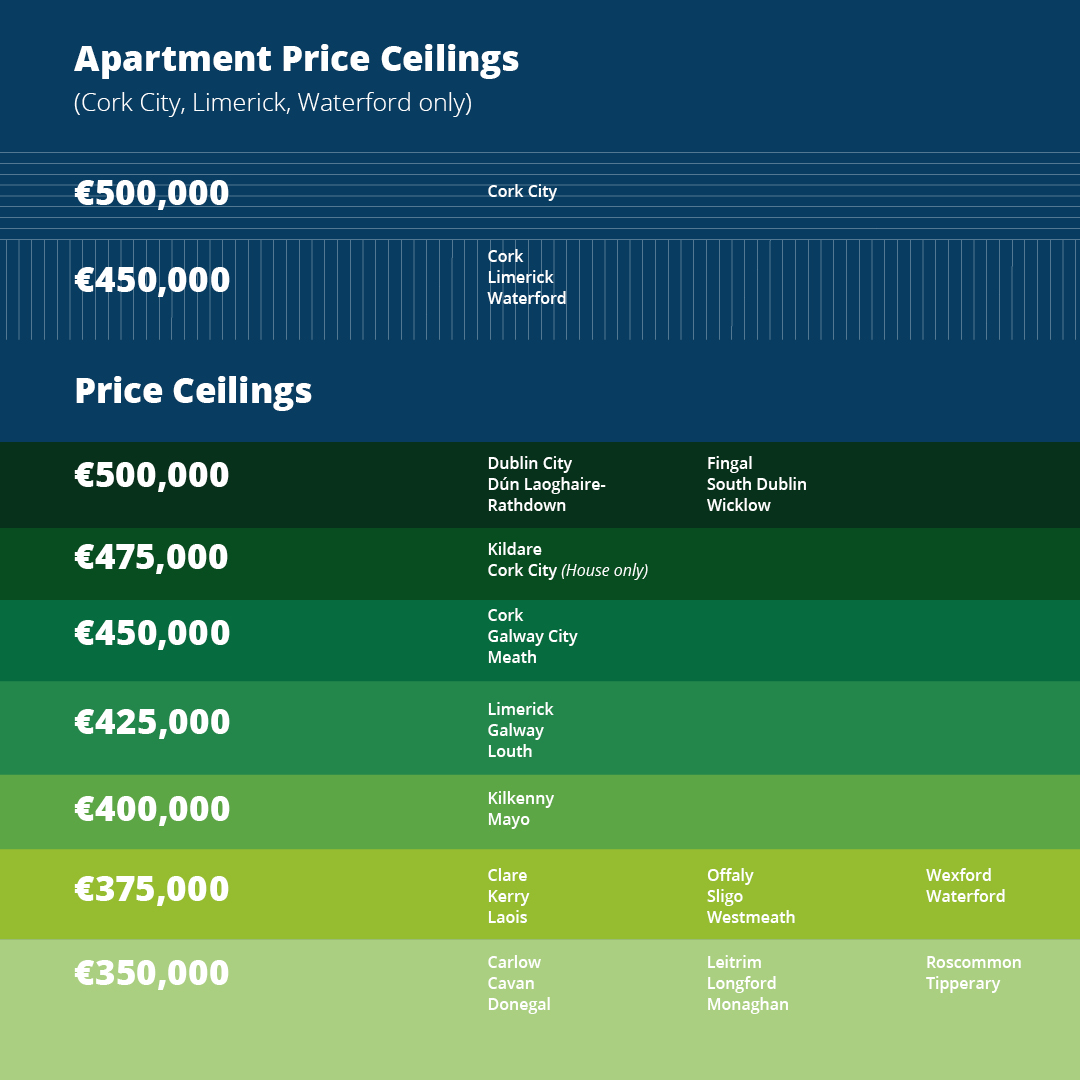Click "Wexford" in the €375,000 row
The image size is (1080, 1080).
958,875
